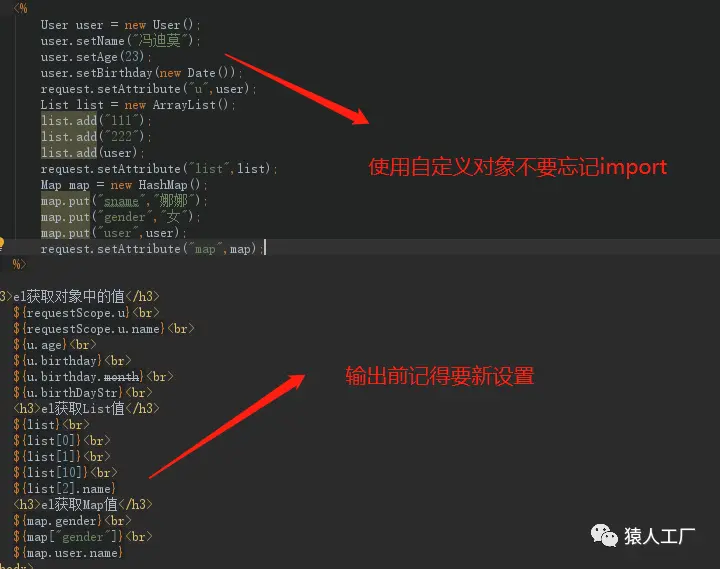The height and width of the screenshot is (569, 720).
Task: Click the List list = new ArrayList() line
Action: (x=138, y=105)
